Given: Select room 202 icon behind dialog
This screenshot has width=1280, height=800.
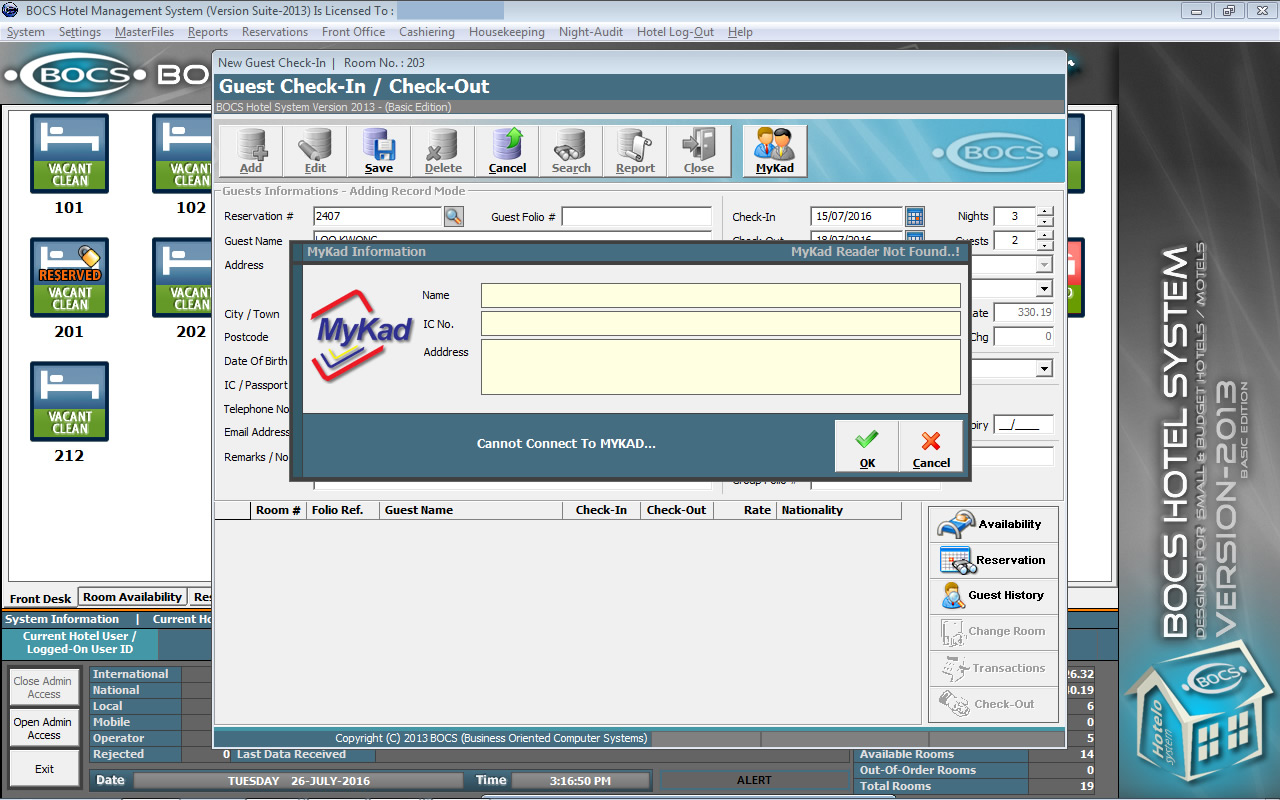Looking at the screenshot, I should (182, 278).
